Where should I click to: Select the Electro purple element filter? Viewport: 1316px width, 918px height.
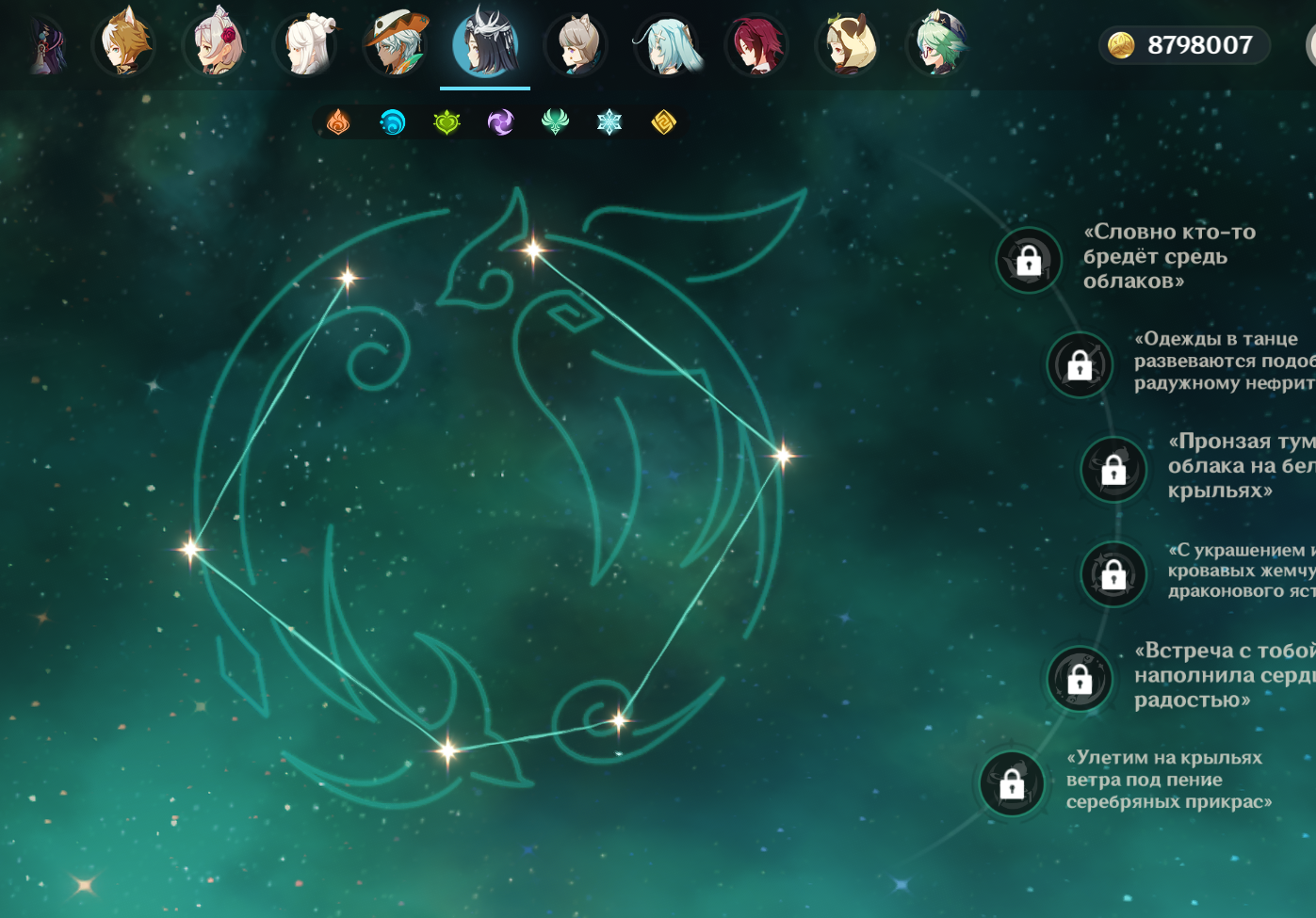(501, 122)
